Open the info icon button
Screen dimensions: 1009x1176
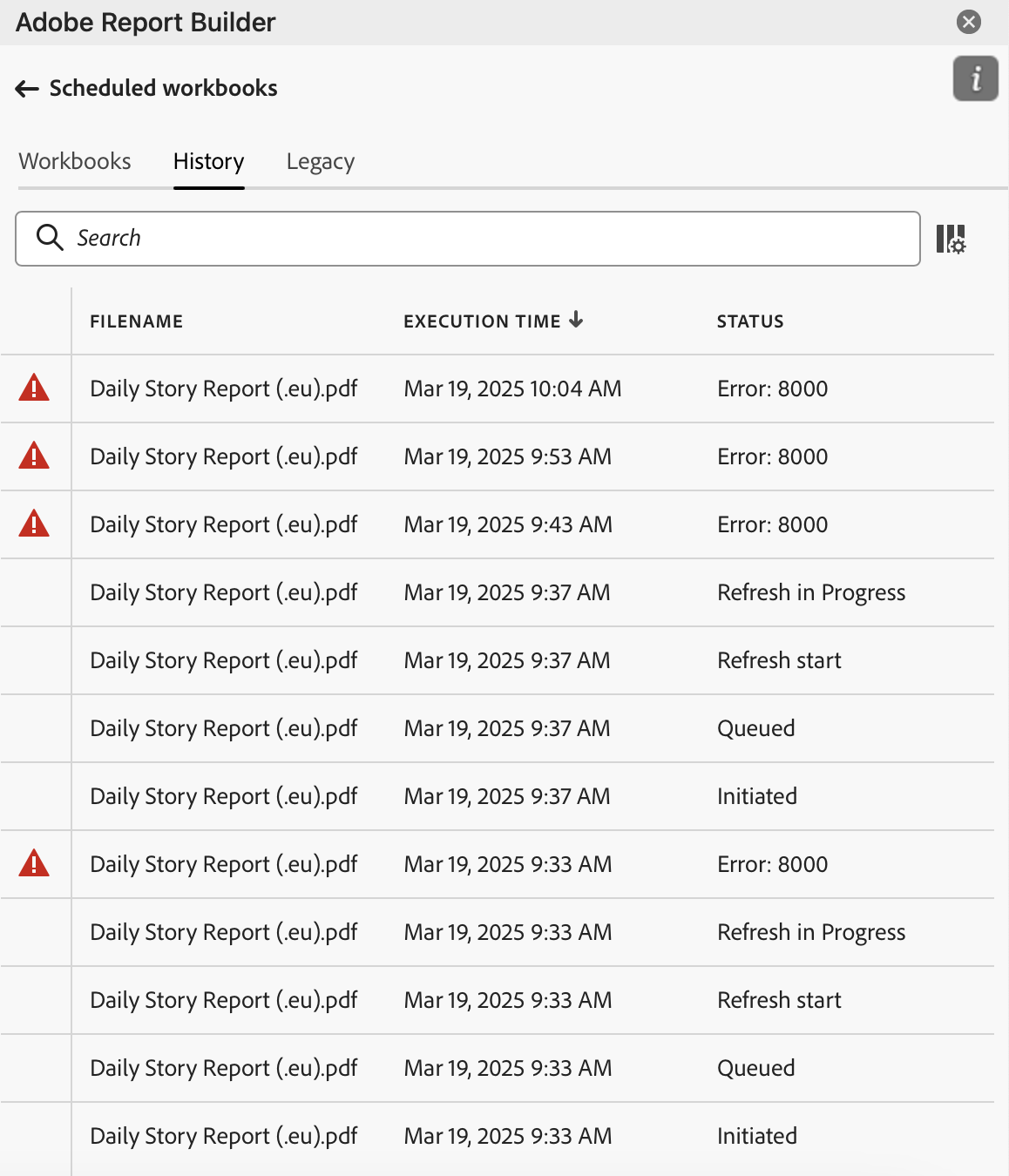point(975,79)
